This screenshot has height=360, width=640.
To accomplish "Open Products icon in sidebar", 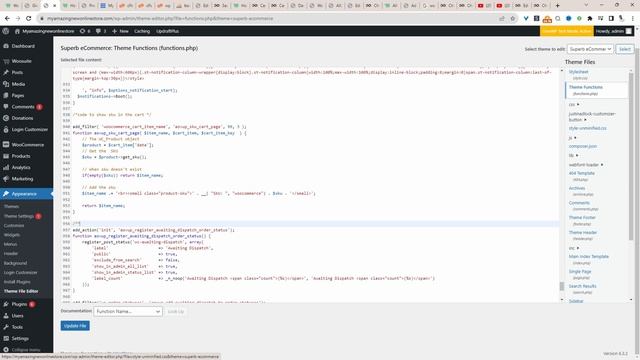I will pos(6,156).
